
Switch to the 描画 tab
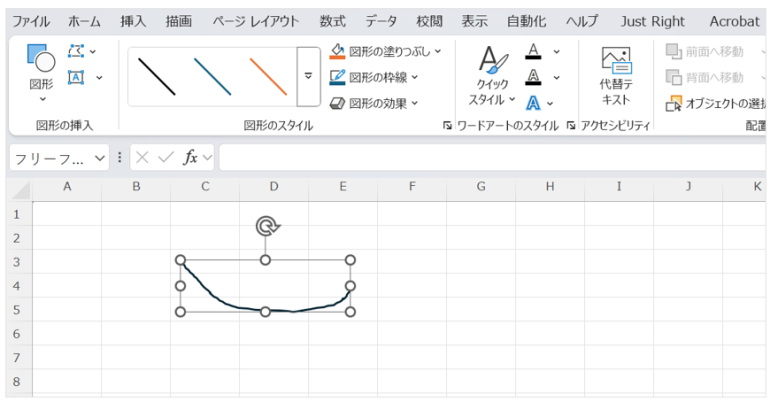tap(179, 22)
